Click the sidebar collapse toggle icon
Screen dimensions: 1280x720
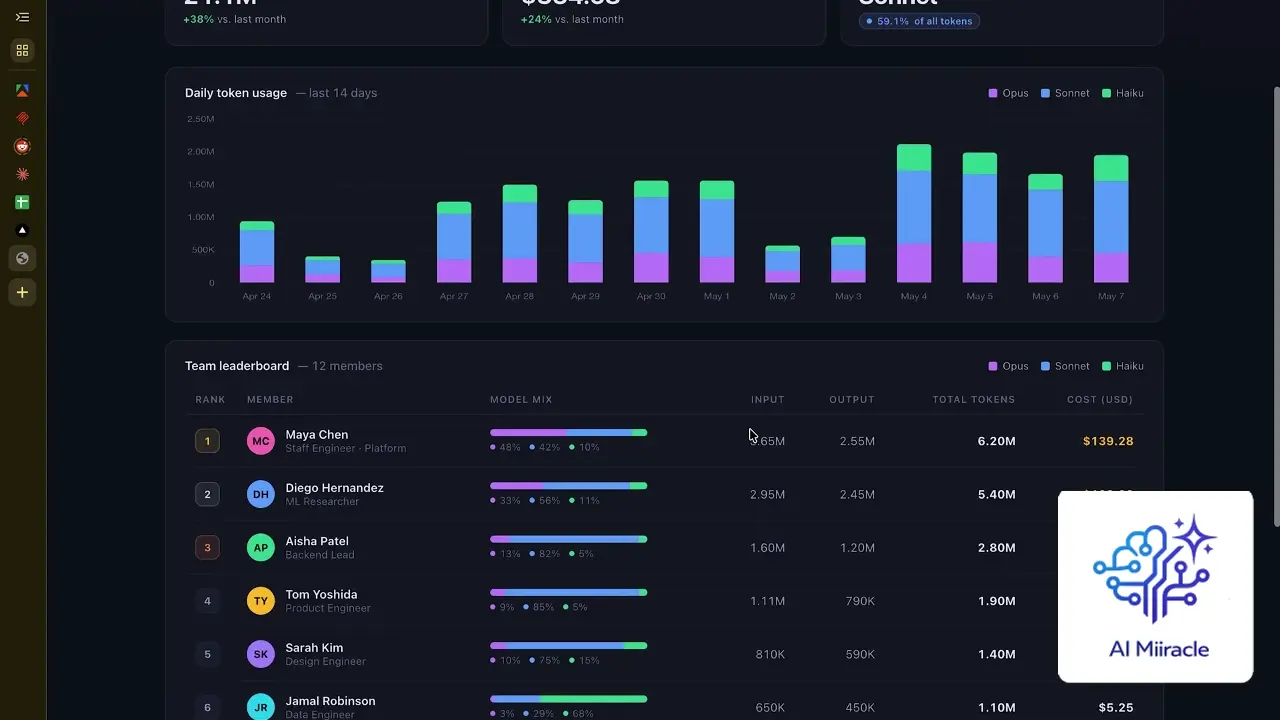pyautogui.click(x=22, y=17)
